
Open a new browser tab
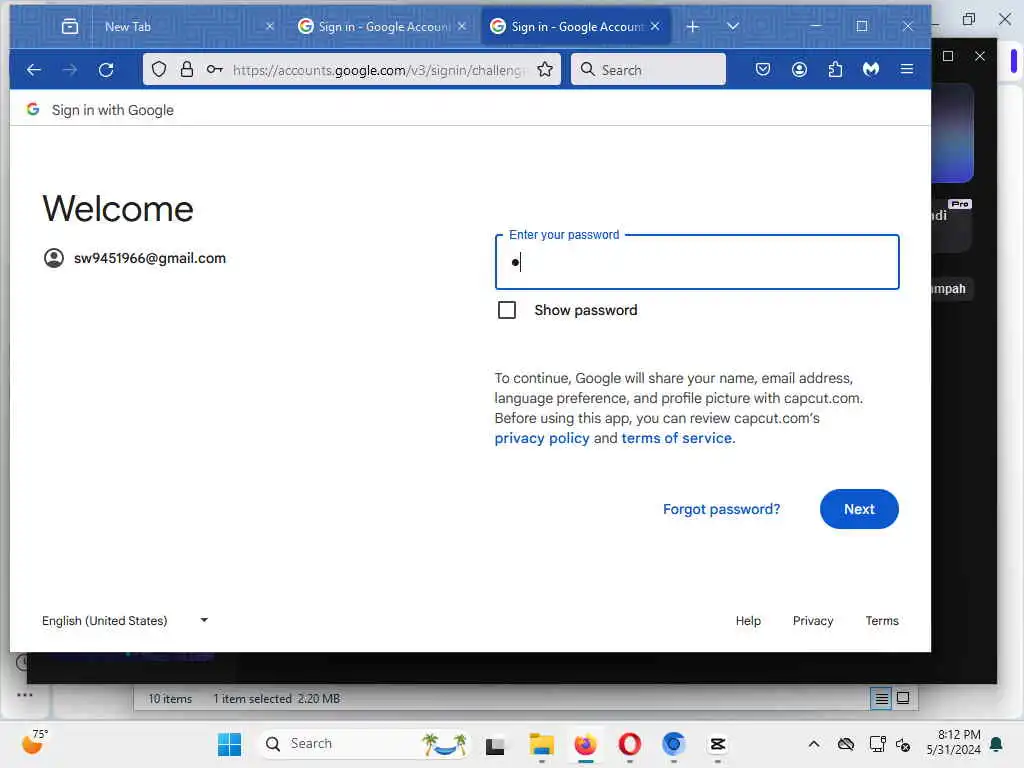tap(693, 26)
